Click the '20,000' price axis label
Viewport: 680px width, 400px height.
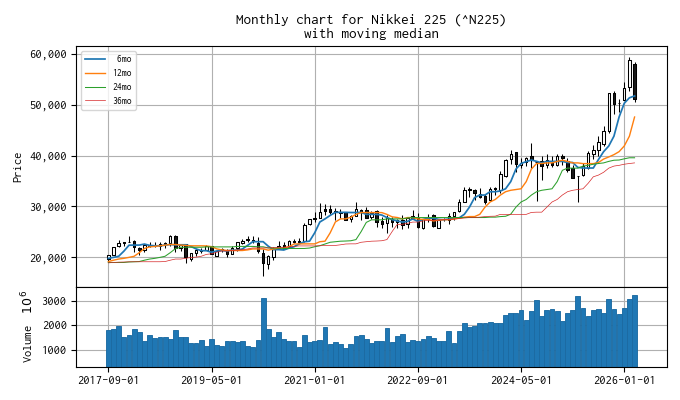pyautogui.click(x=49, y=258)
